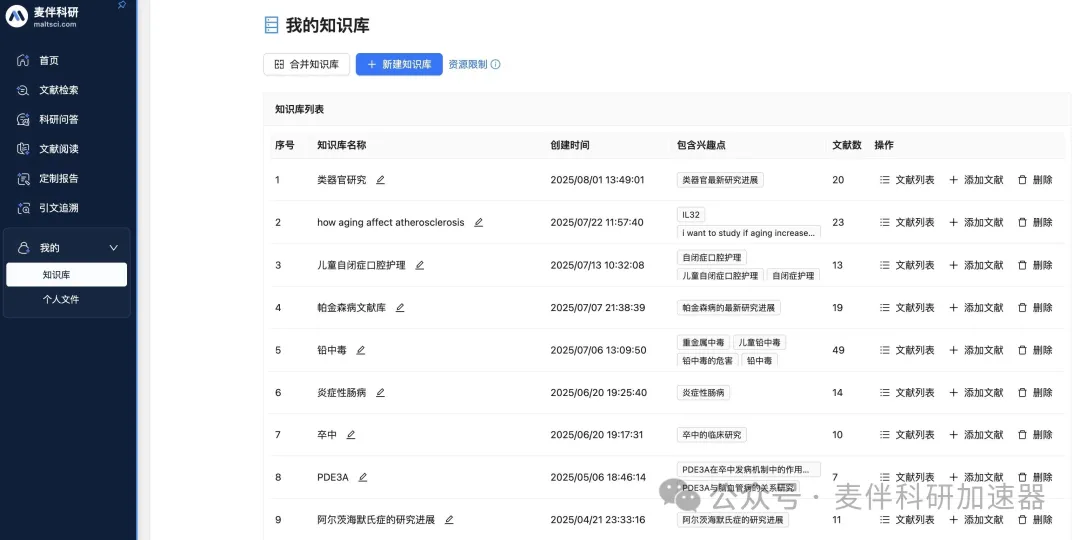
Task: Open 科研问答 from the sidebar
Action: coord(58,120)
